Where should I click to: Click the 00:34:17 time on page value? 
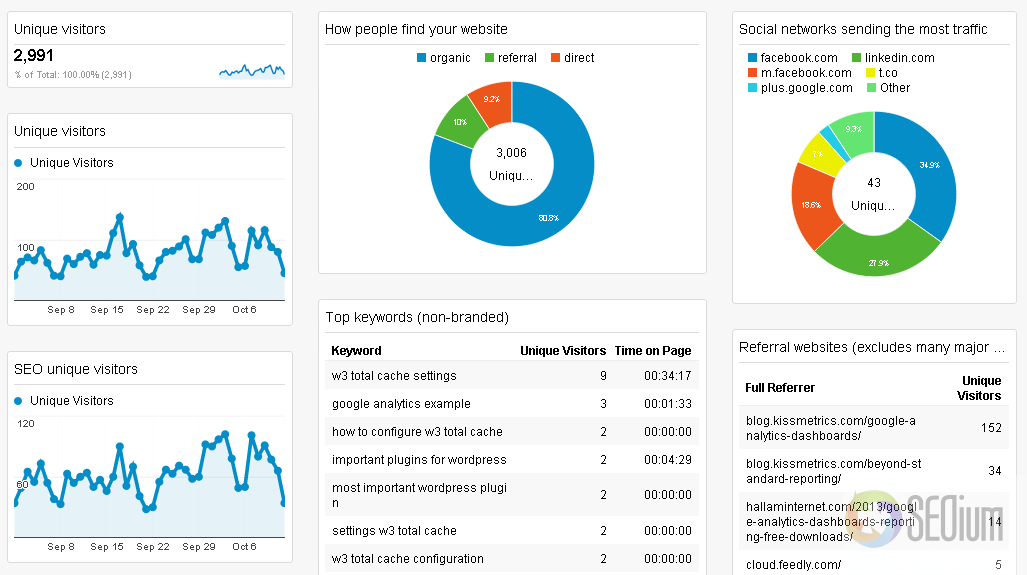pyautogui.click(x=667, y=376)
